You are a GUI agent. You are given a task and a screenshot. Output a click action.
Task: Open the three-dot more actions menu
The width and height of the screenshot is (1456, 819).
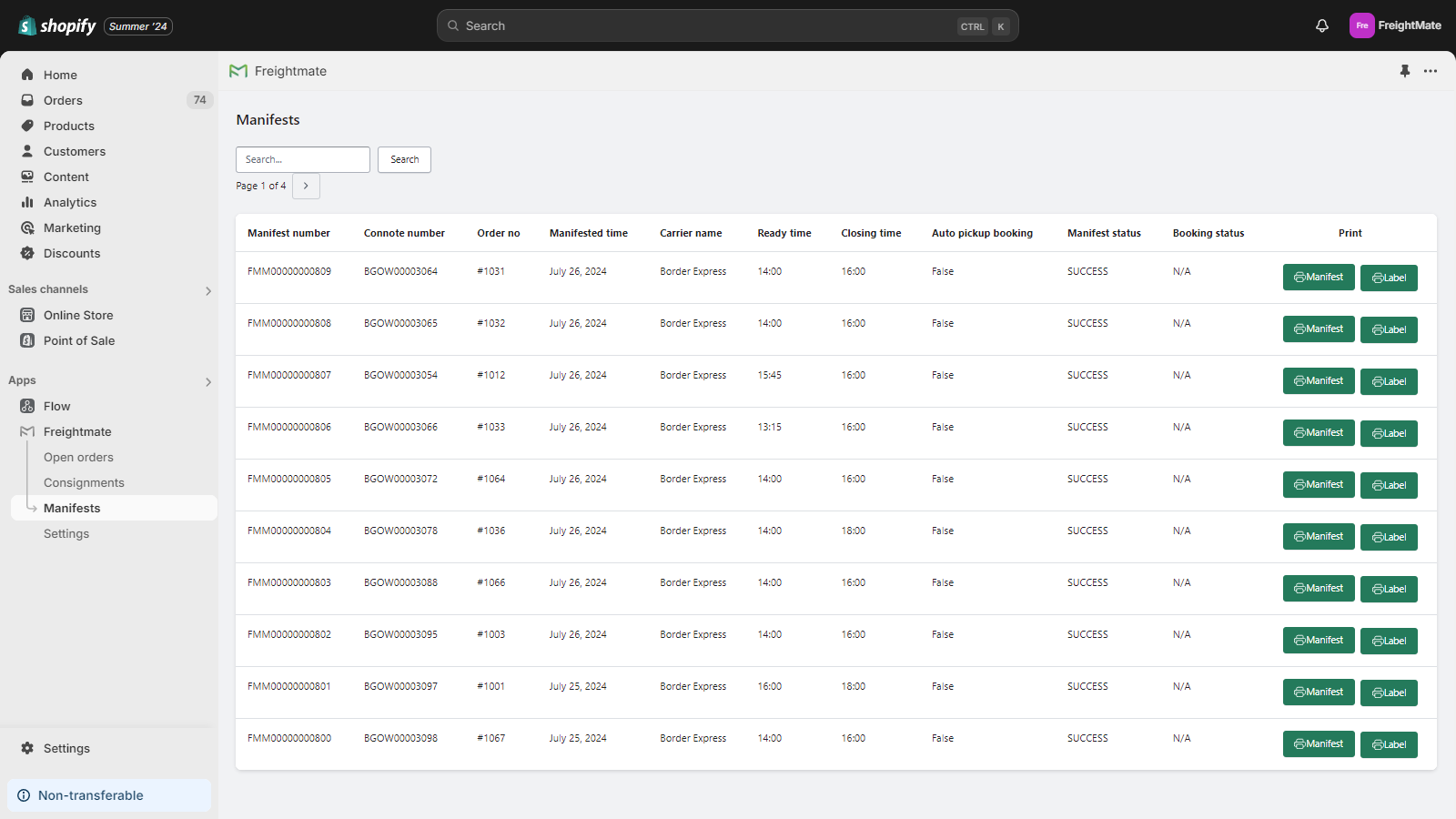[1431, 71]
